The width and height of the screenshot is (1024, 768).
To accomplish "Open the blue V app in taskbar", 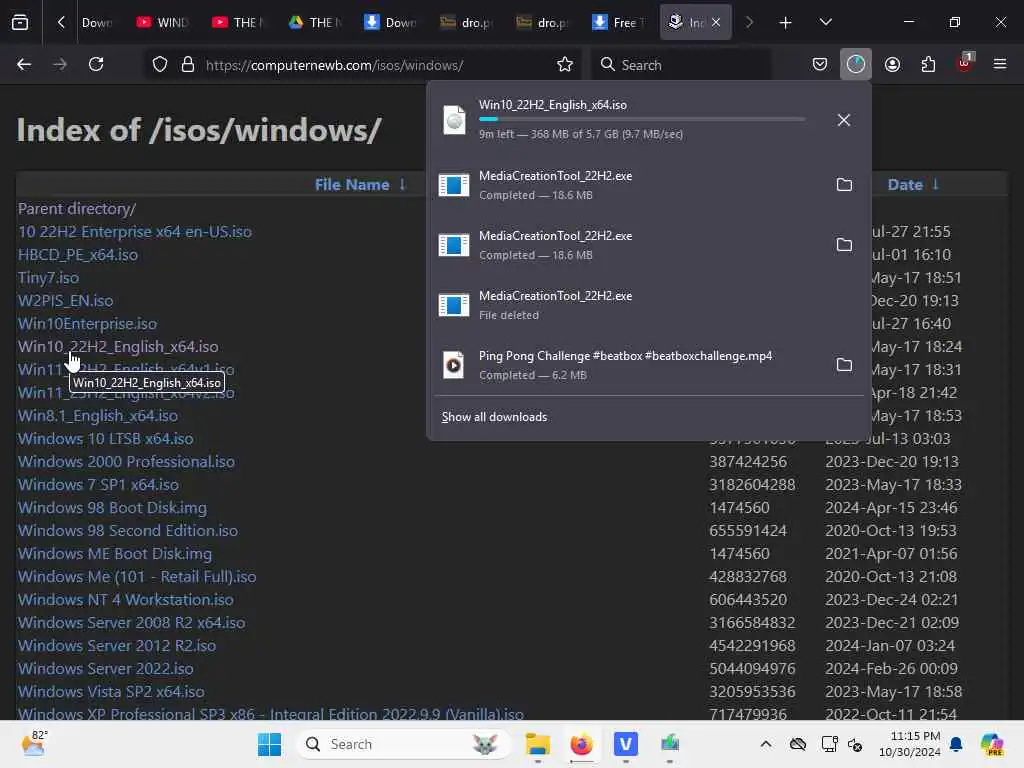I will tap(626, 744).
